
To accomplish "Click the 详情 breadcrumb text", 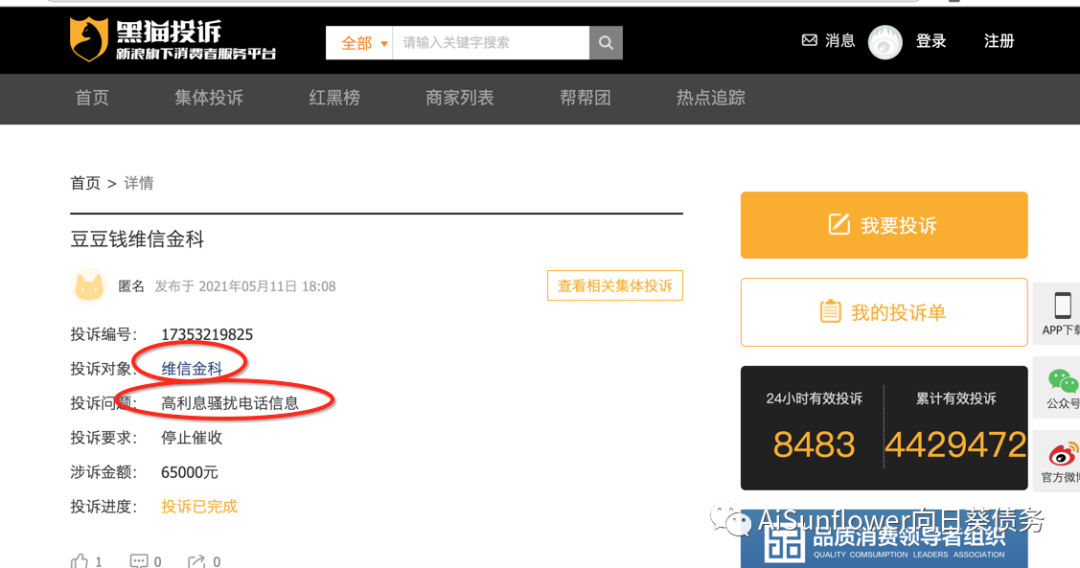I will coord(138,183).
